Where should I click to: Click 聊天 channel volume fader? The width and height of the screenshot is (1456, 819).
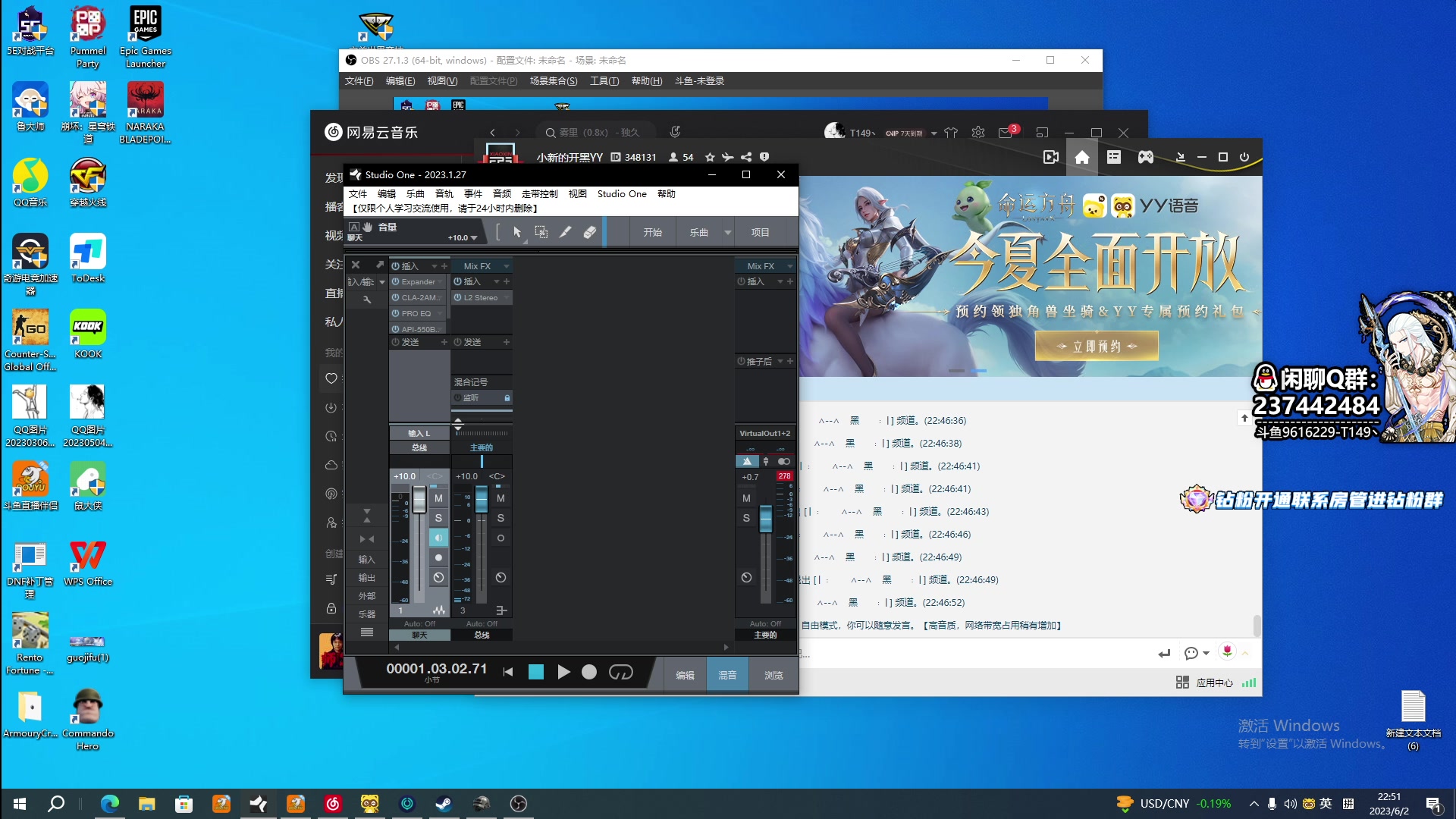click(x=419, y=500)
